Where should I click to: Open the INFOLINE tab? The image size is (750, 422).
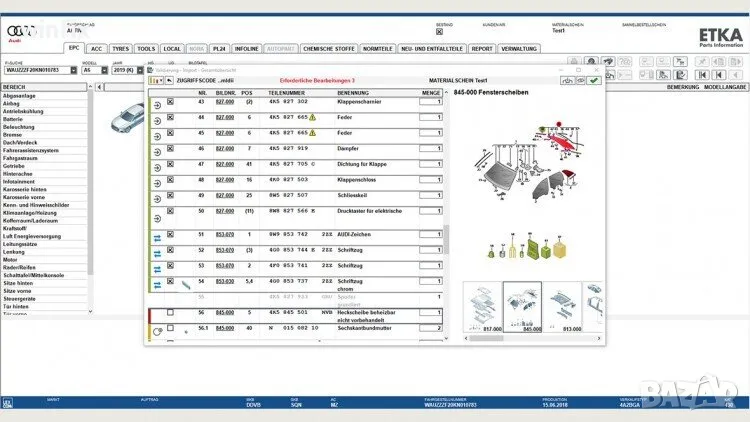coord(246,48)
